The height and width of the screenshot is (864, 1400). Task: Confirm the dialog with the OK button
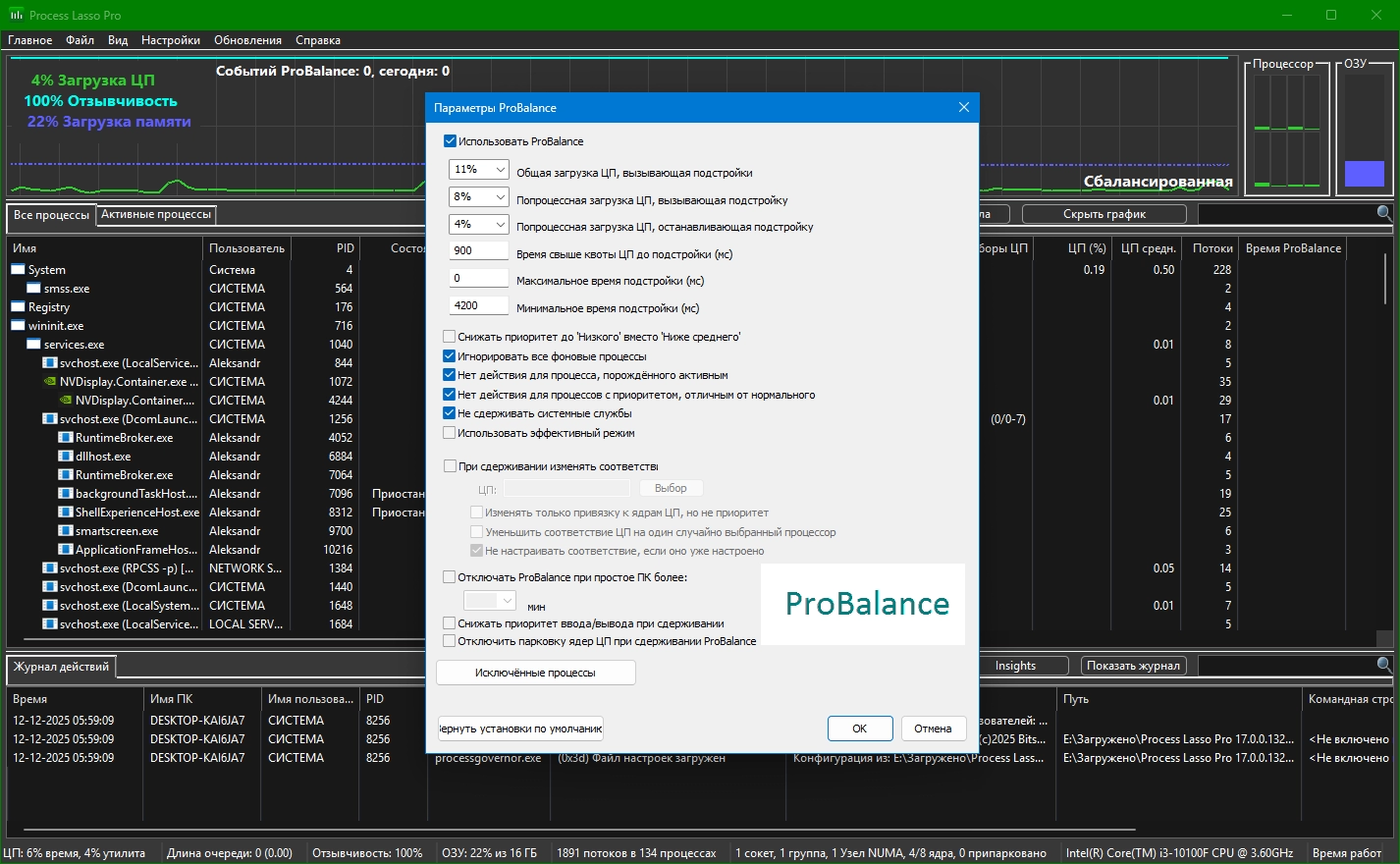(859, 729)
